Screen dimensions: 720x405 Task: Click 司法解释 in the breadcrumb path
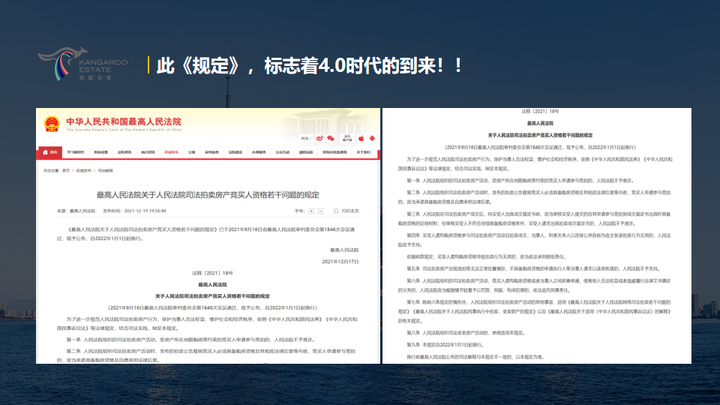(x=105, y=170)
